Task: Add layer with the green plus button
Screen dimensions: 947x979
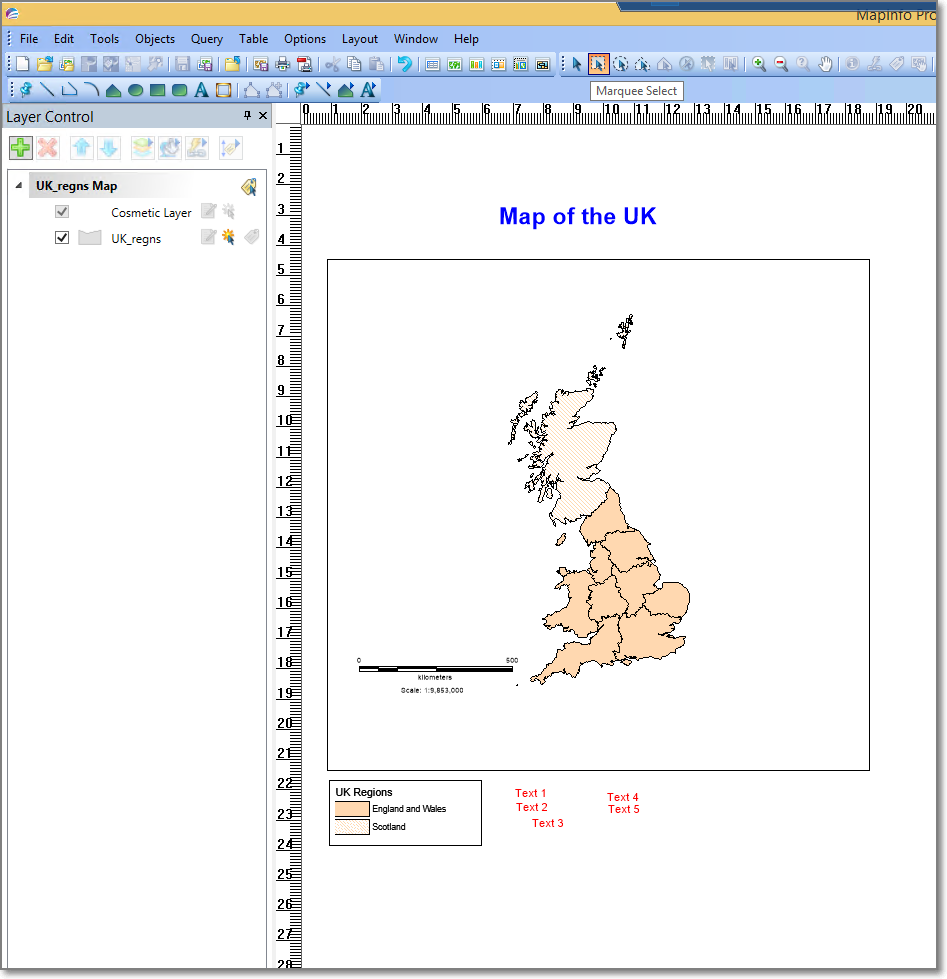Action: pos(21,148)
